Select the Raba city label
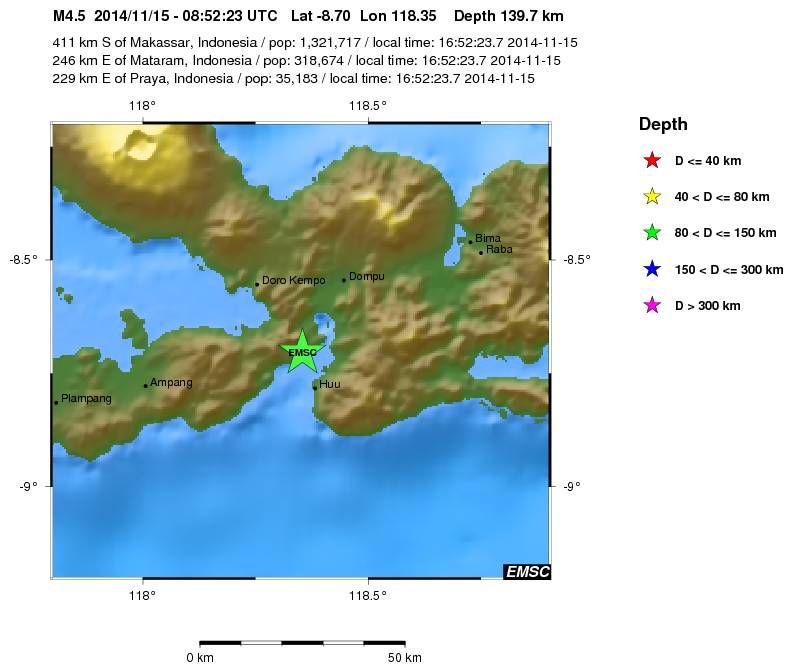This screenshot has height=672, width=793. tap(499, 249)
